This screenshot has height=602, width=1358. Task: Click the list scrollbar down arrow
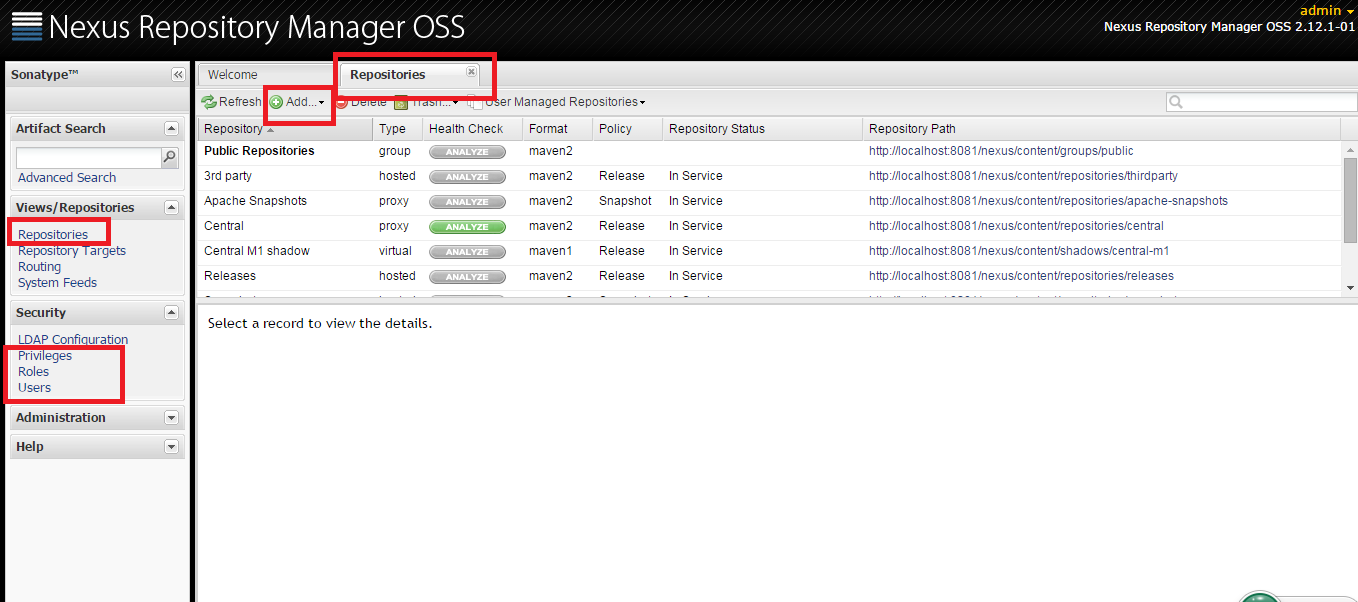1349,287
